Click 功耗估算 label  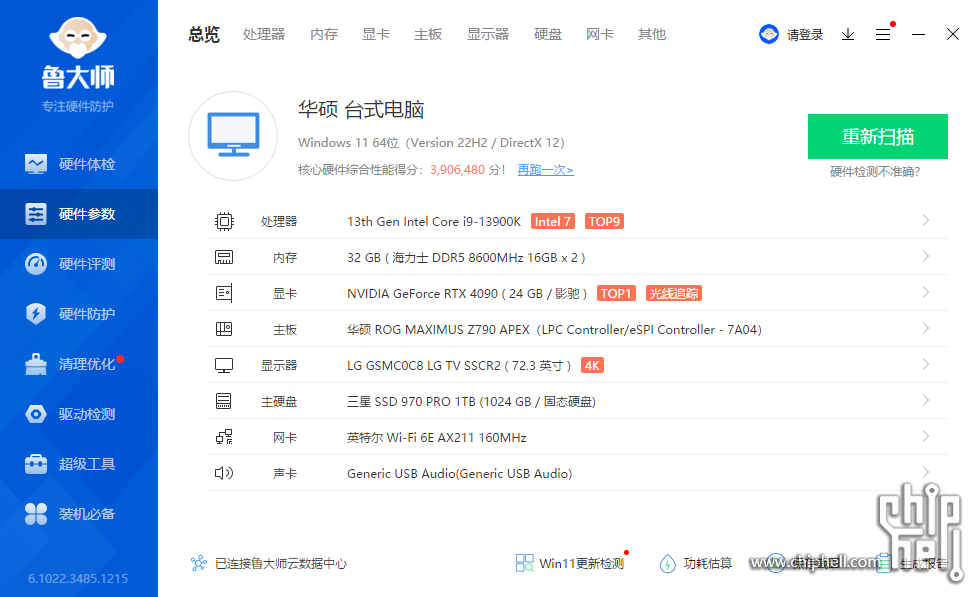coord(708,563)
